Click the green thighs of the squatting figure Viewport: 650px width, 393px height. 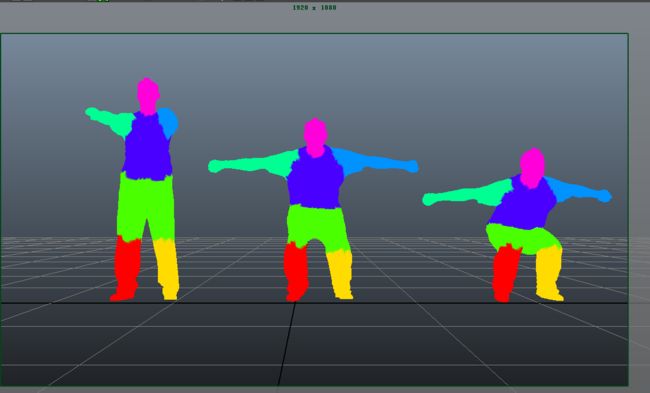(x=523, y=238)
